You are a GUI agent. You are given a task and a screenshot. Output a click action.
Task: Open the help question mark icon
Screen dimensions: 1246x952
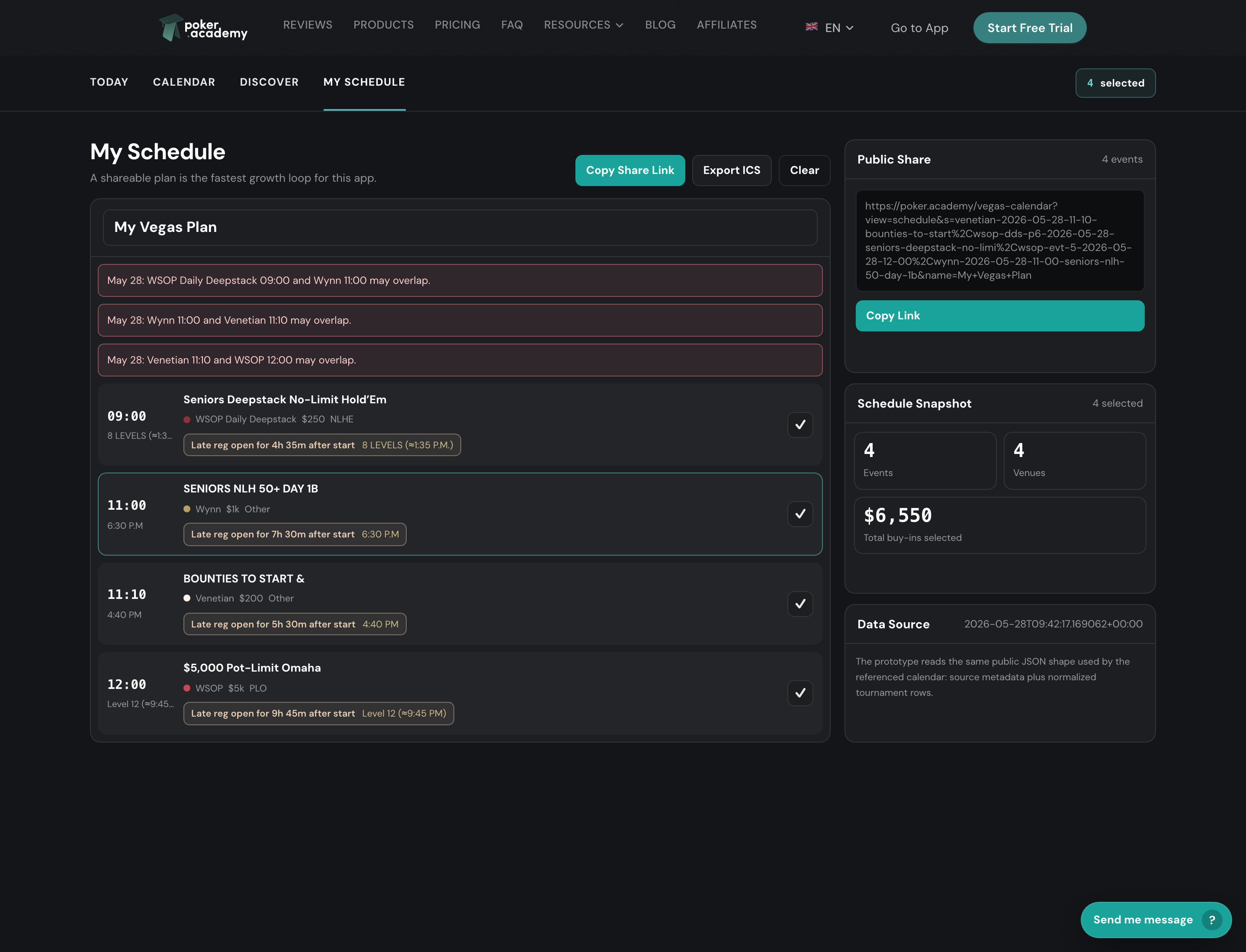[x=1211, y=920]
